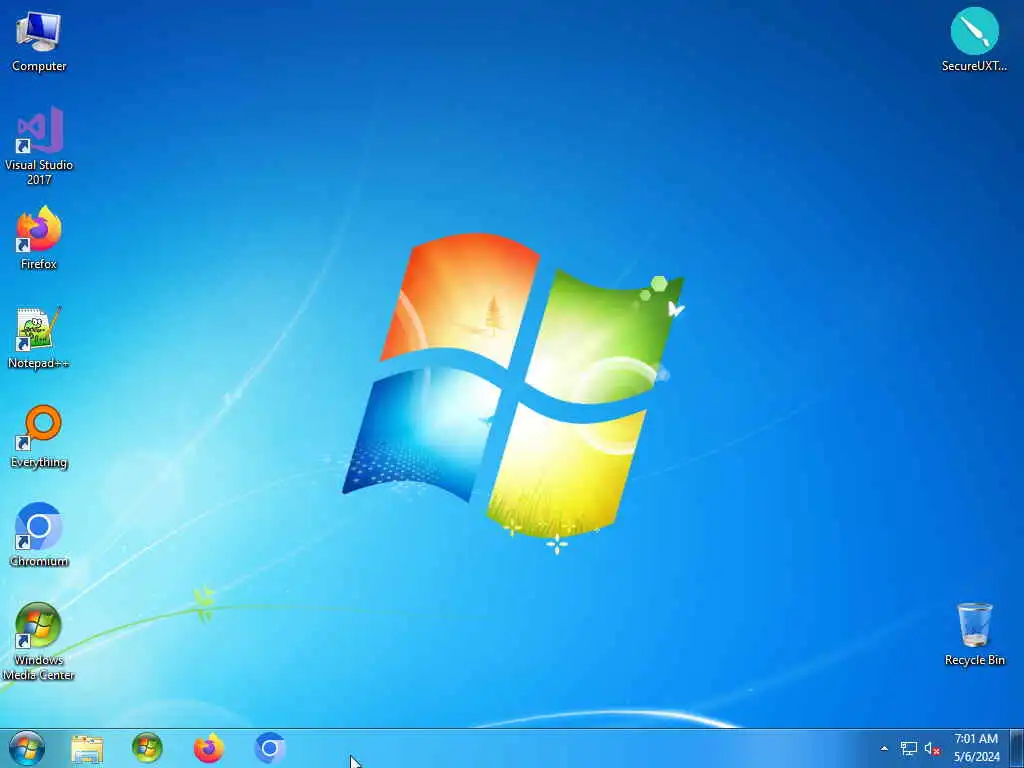Select the SecureUXT desktop icon
The height and width of the screenshot is (768, 1024).
(974, 40)
